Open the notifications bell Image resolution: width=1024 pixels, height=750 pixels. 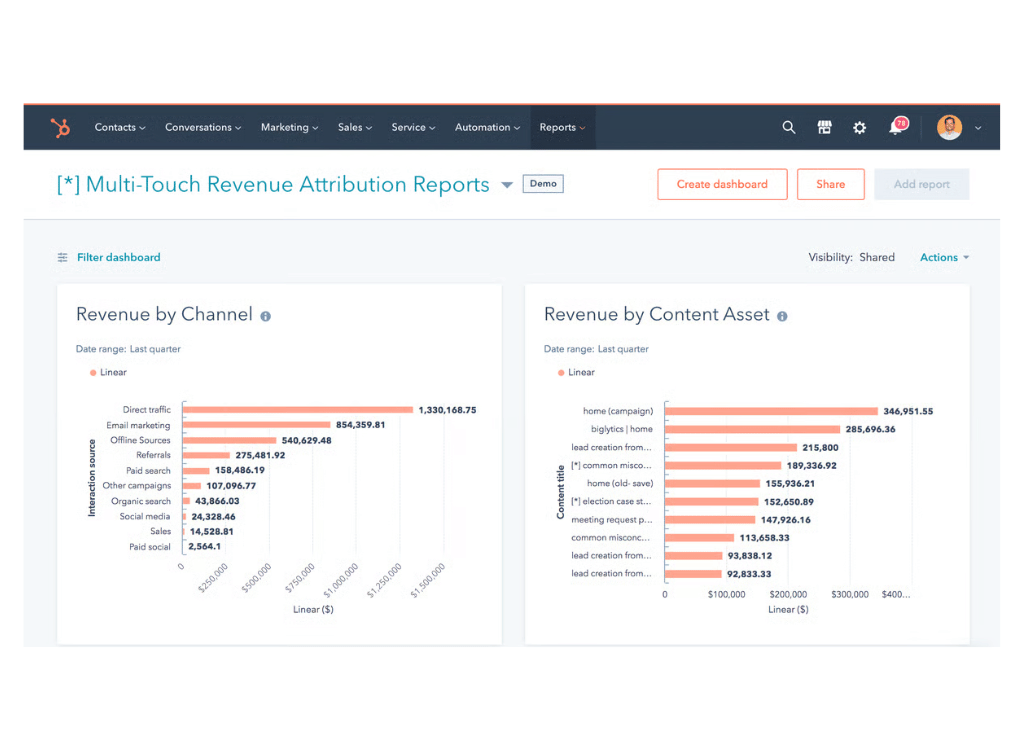(x=895, y=130)
